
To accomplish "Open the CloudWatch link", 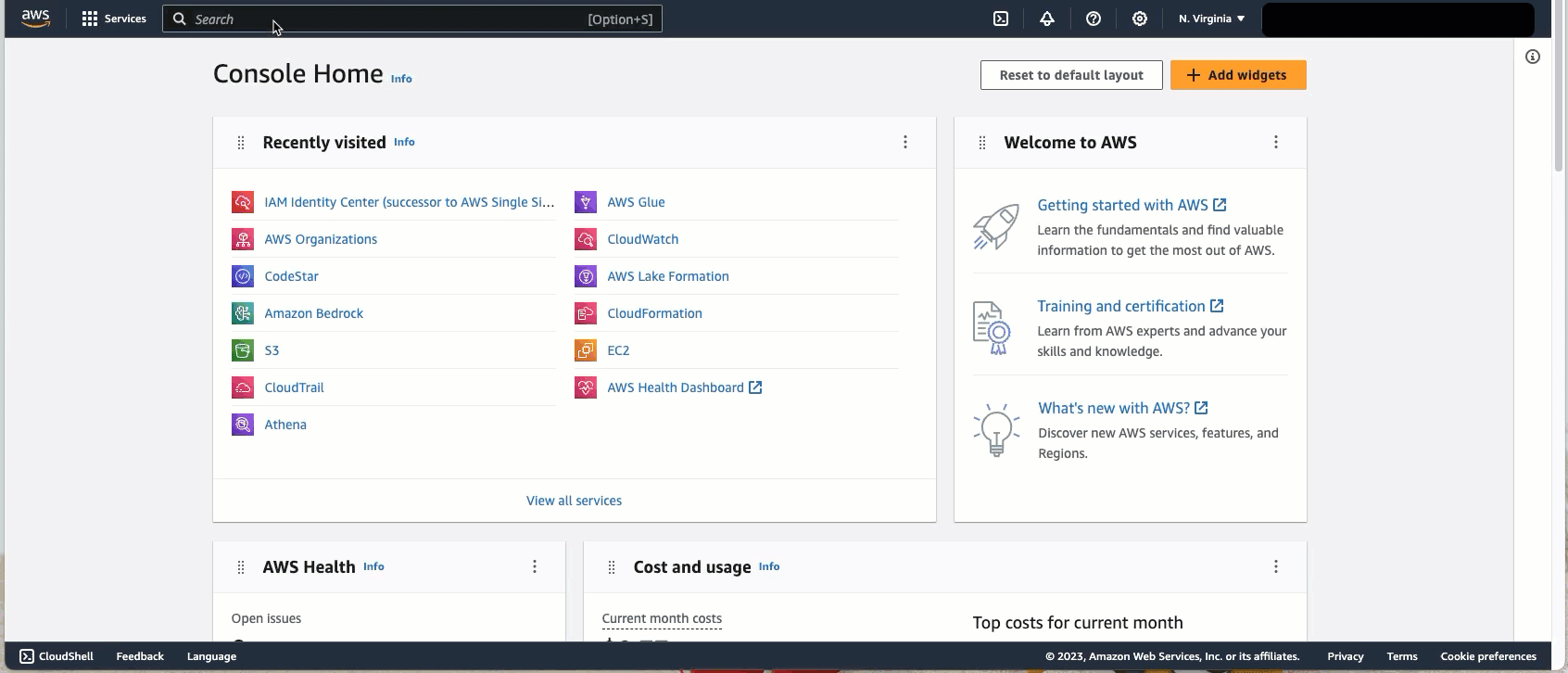I will pyautogui.click(x=642, y=239).
